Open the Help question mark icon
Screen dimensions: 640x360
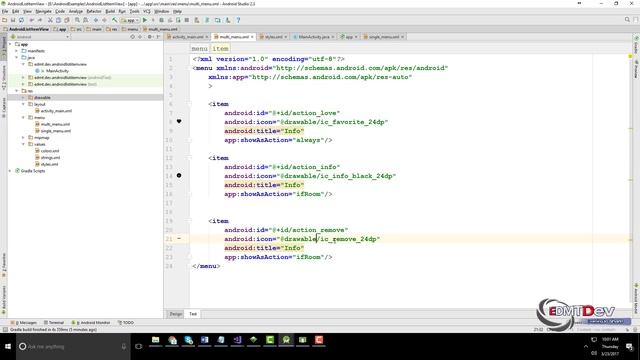point(238,20)
